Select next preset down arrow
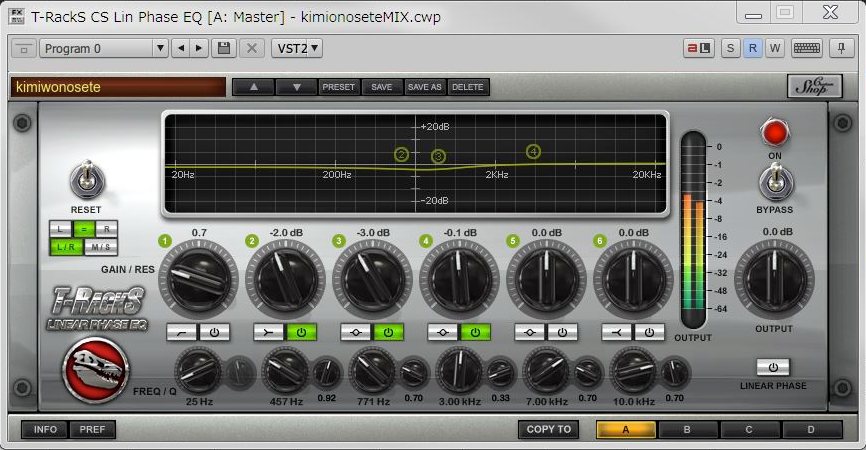The height and width of the screenshot is (450, 866). point(297,87)
